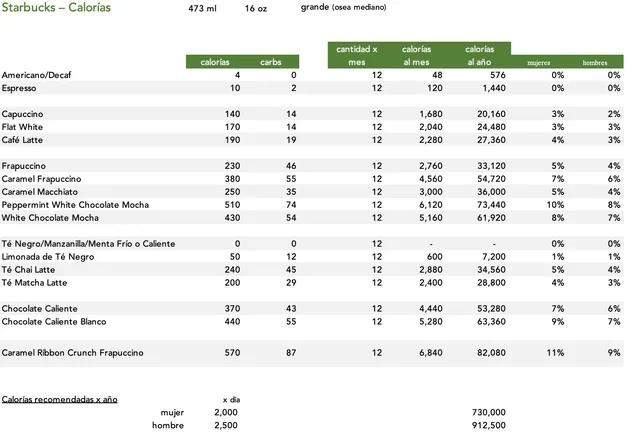Click 'Limonada de Té Negro' label
640x438 pixels.
[x=48, y=257]
